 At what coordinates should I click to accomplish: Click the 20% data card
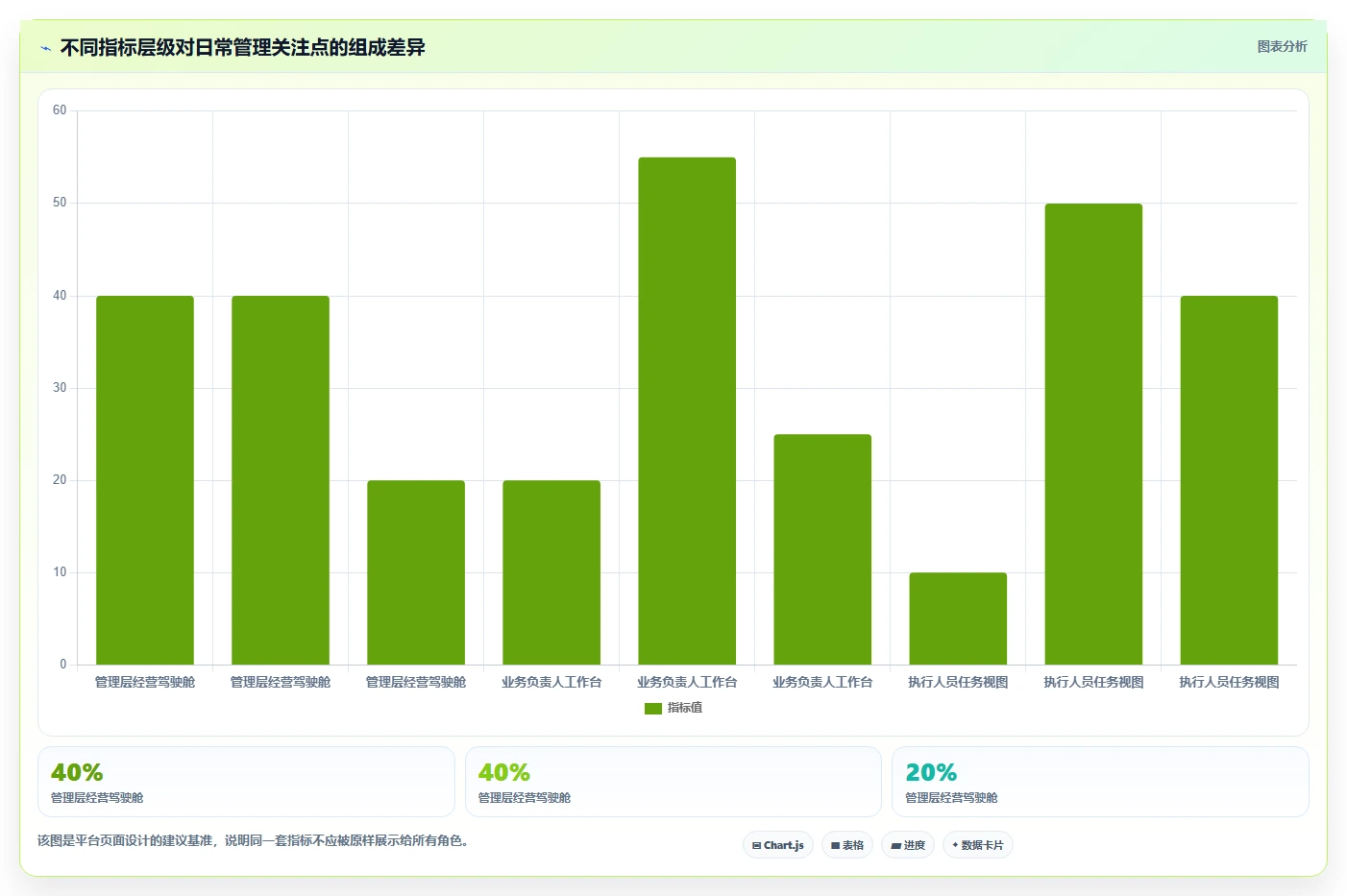click(1100, 782)
